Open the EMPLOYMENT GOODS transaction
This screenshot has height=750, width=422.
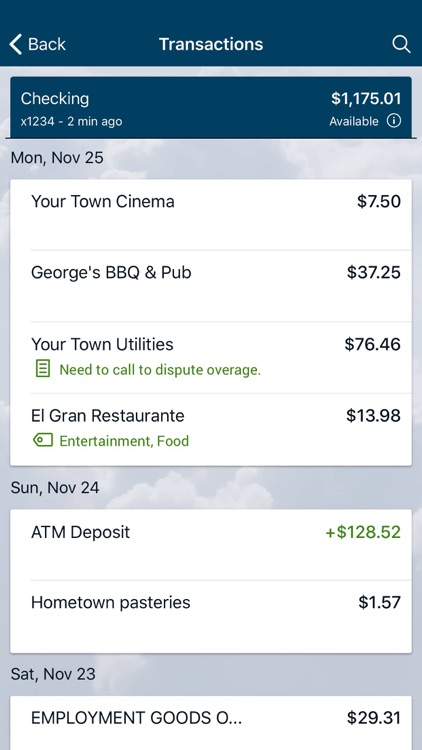coord(211,723)
